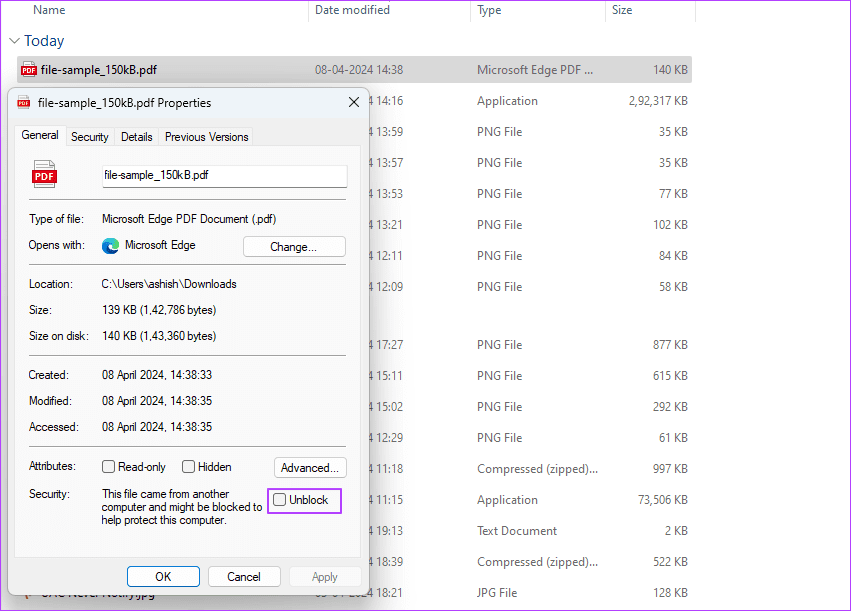Click the Compressed (zipped) row of 522 KB

pyautogui.click(x=530, y=562)
